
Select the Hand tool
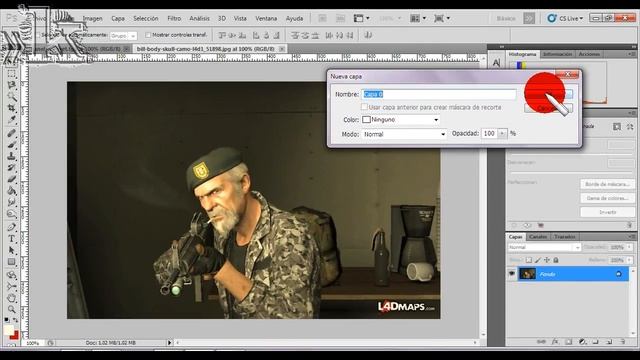11,298
